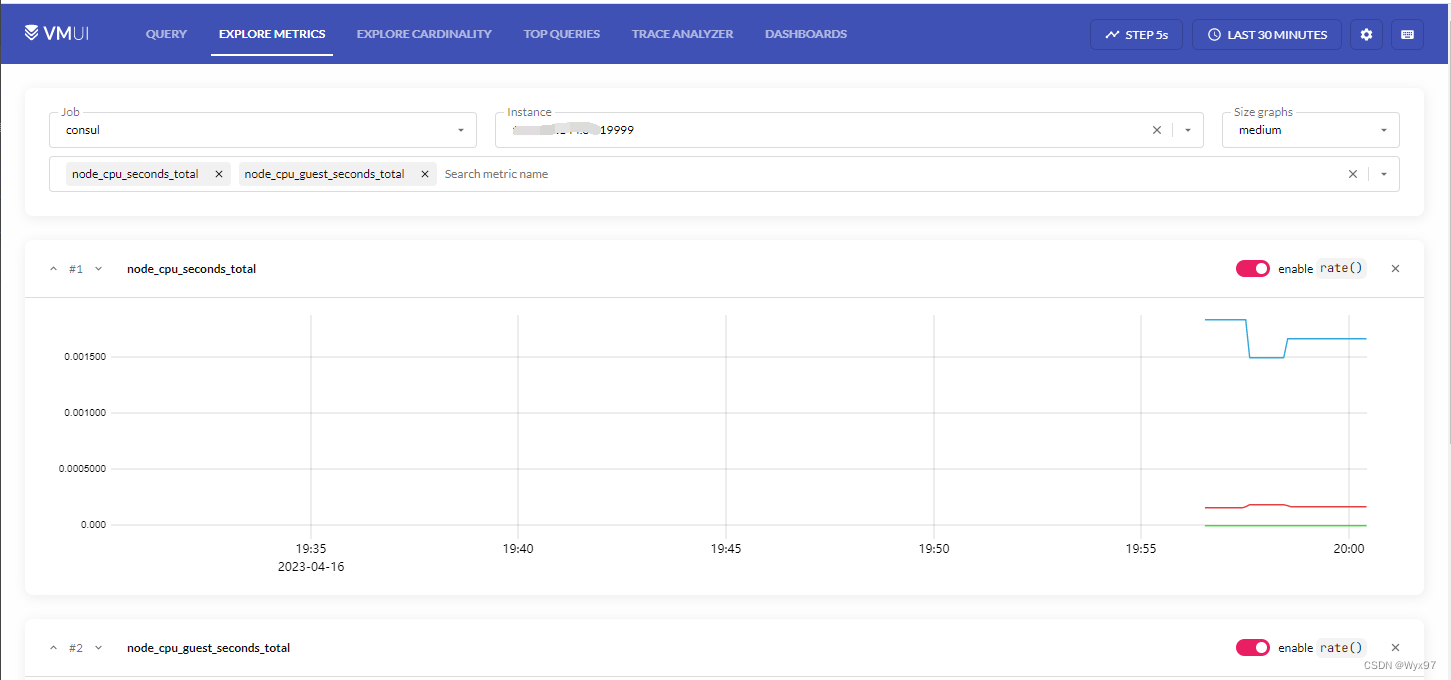Expand the metric name suggestions dropdown arrow
The width and height of the screenshot is (1451, 680).
pos(1384,173)
